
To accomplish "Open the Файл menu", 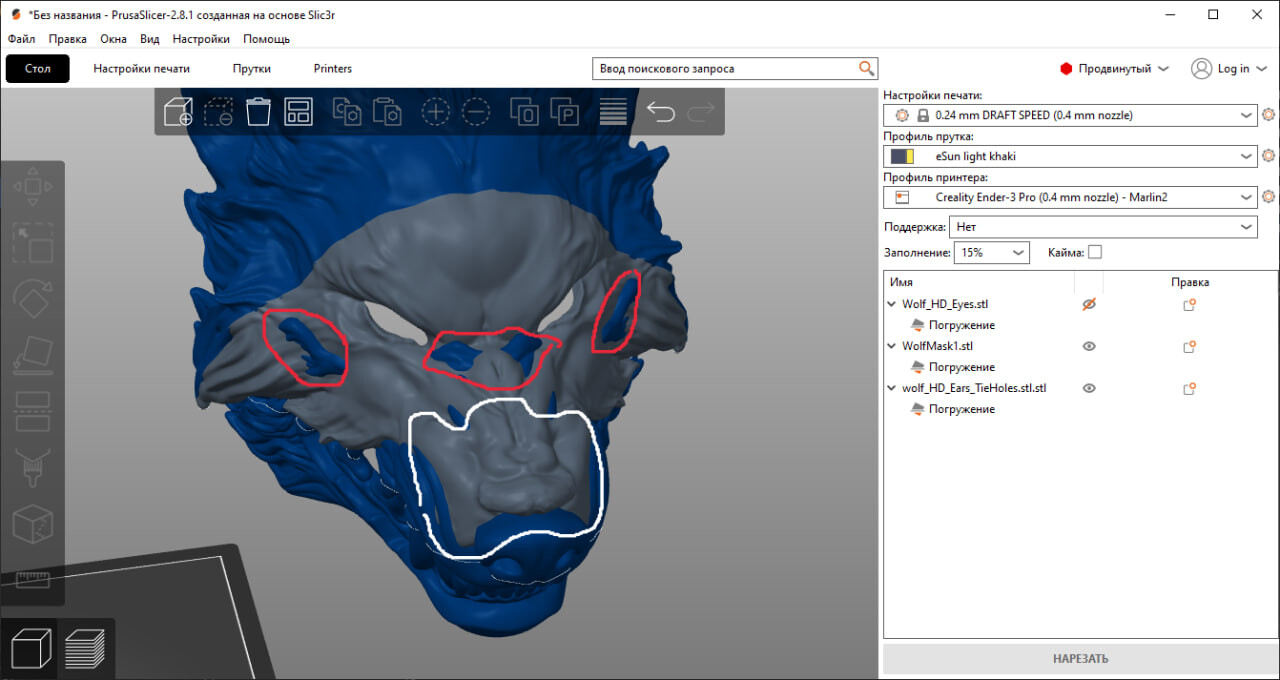I will 21,39.
